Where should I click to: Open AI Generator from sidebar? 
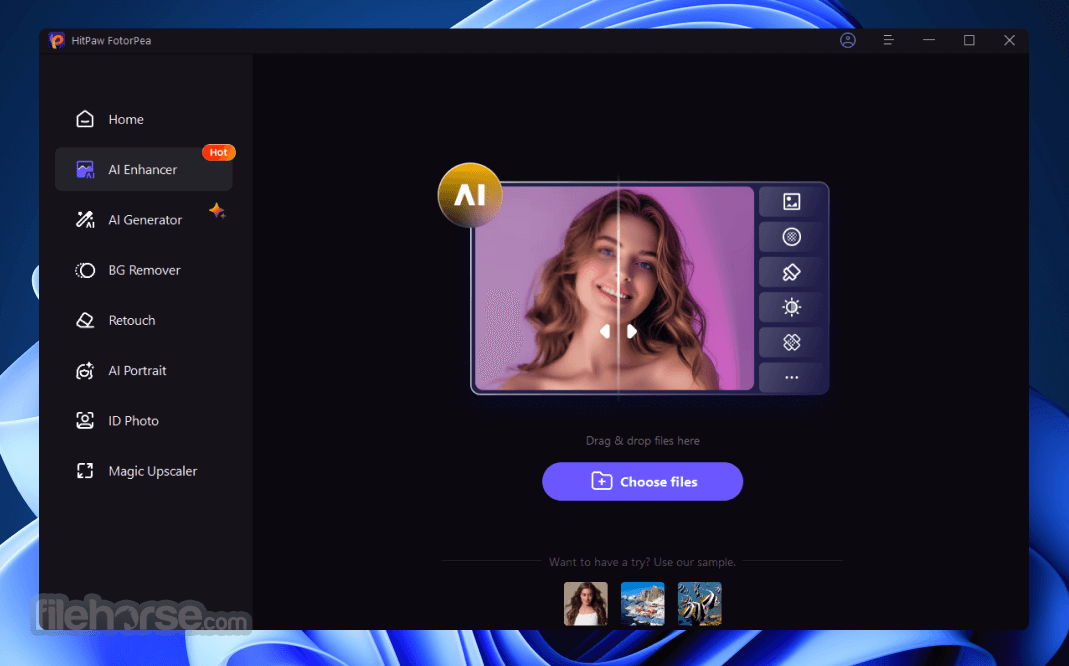(143, 220)
